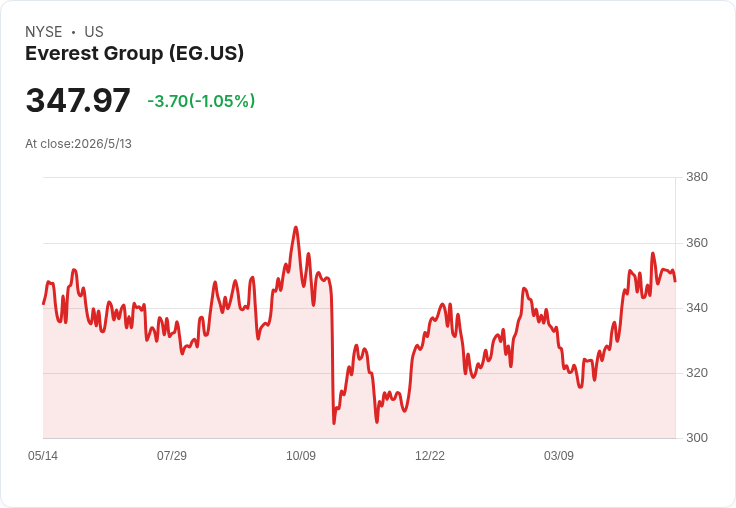Click the lowest trough after the sharp drop
The width and height of the screenshot is (736, 508).
[334, 423]
